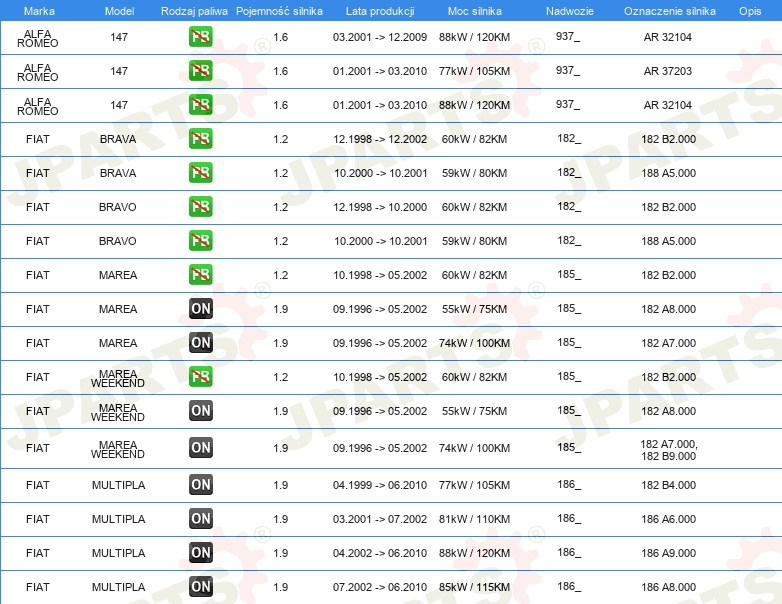Viewport: 782px width, 604px height.
Task: Select MULTIPLA model cell in 77kW / 105KM row
Action: coord(118,485)
